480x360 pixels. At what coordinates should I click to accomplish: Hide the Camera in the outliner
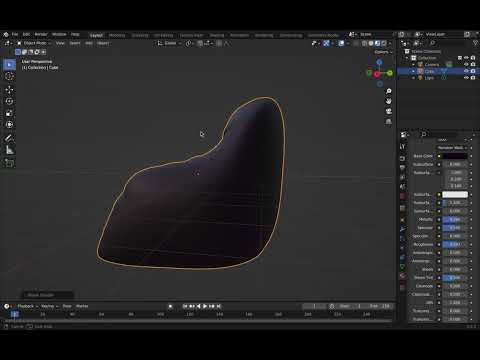[x=466, y=64]
